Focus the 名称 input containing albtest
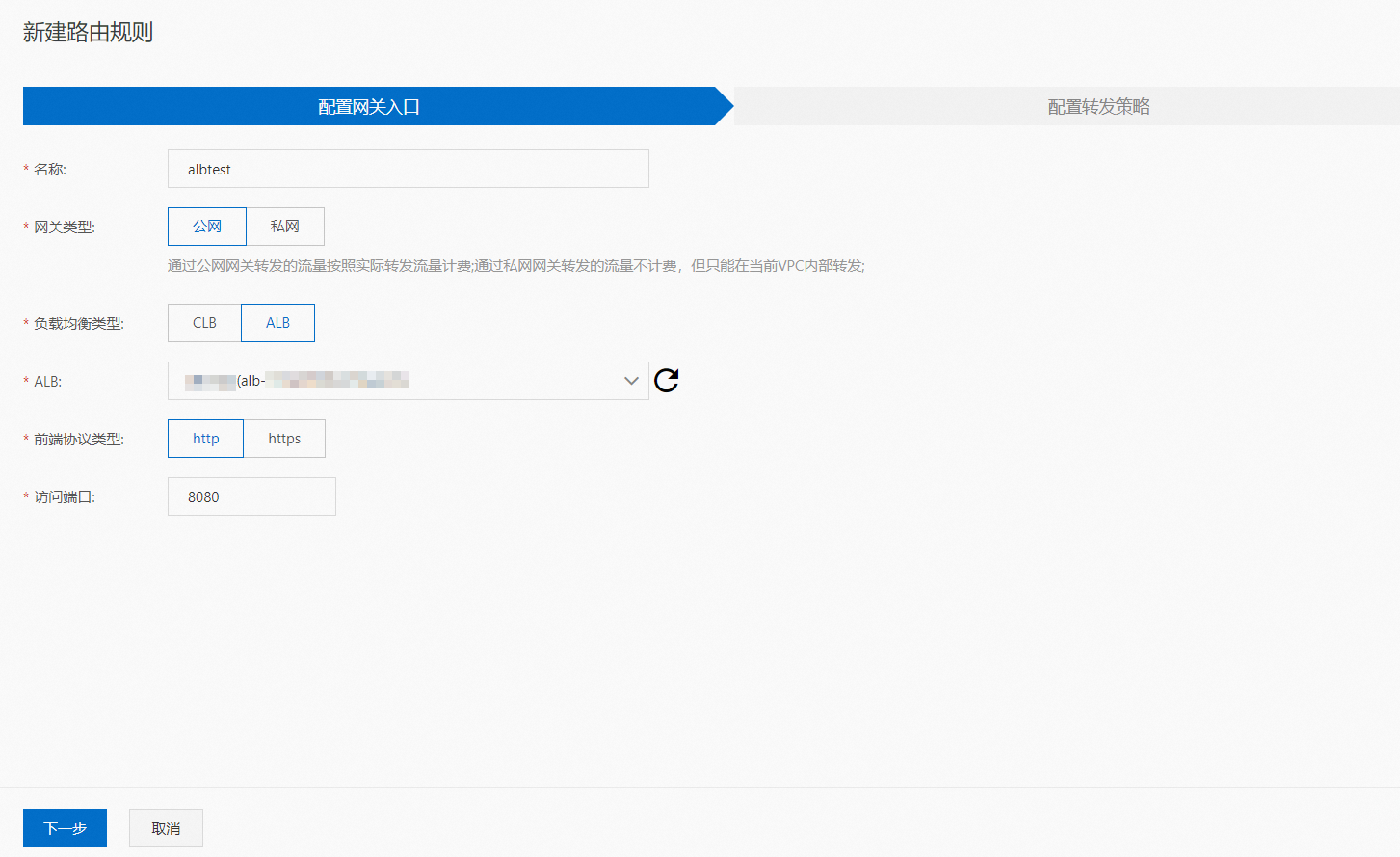 click(x=409, y=169)
